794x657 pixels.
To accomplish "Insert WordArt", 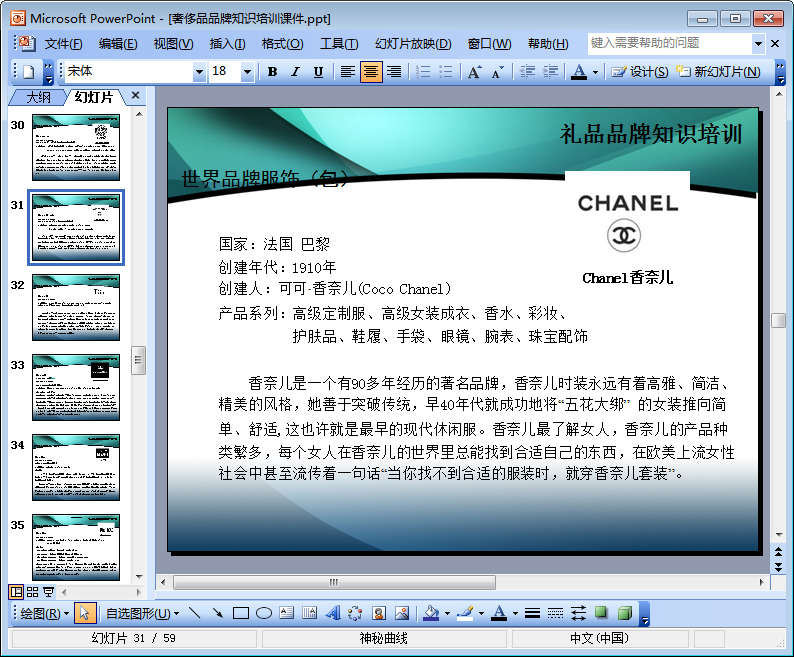I will (333, 613).
